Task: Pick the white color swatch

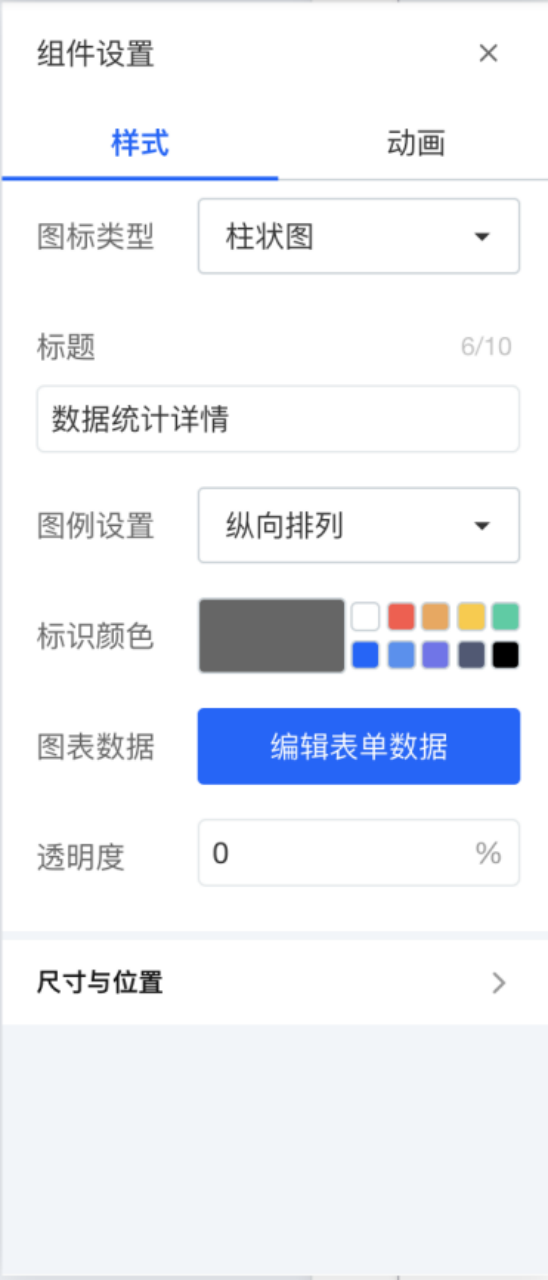Action: (x=365, y=616)
